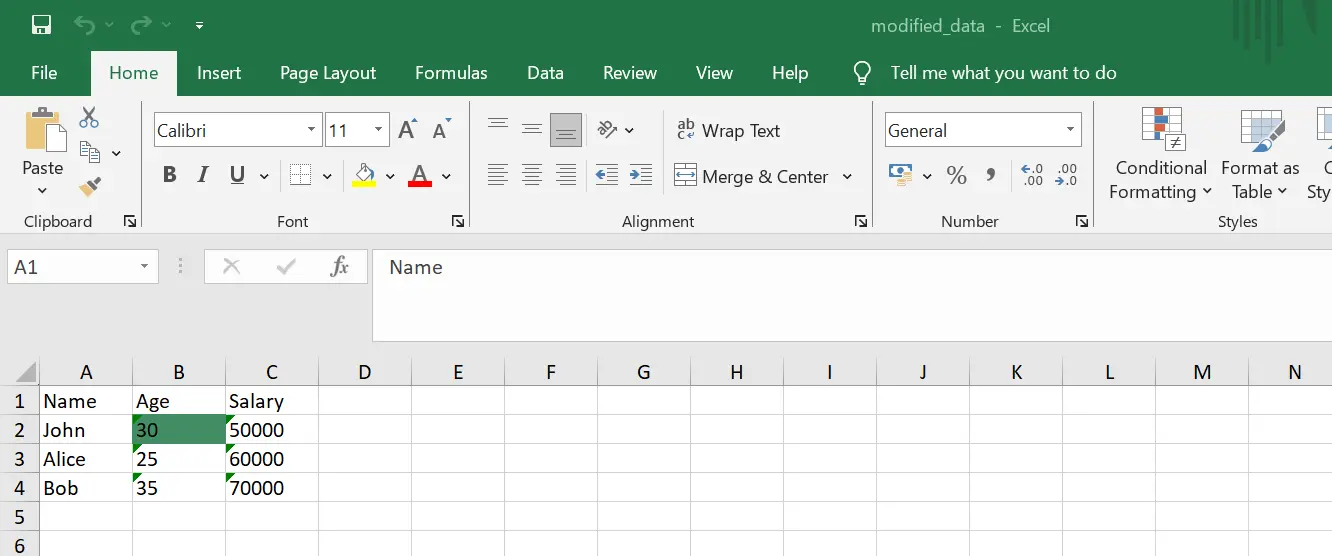The width and height of the screenshot is (1332, 556).
Task: Expand the General number format dropdown
Action: pyautogui.click(x=1070, y=130)
